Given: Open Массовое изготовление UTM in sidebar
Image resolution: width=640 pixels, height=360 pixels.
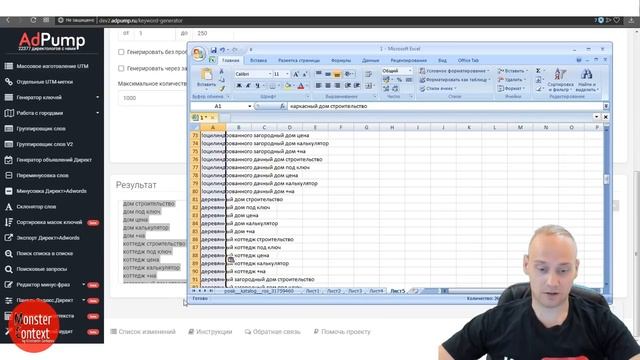Looking at the screenshot, I should click(x=52, y=66).
